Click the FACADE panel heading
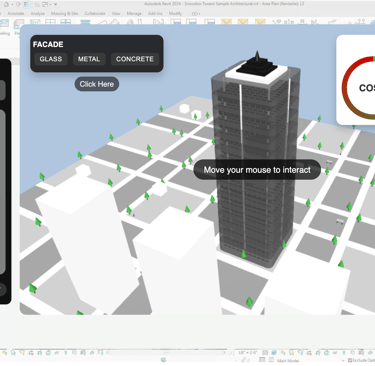This screenshot has height=366, width=375. 48,44
